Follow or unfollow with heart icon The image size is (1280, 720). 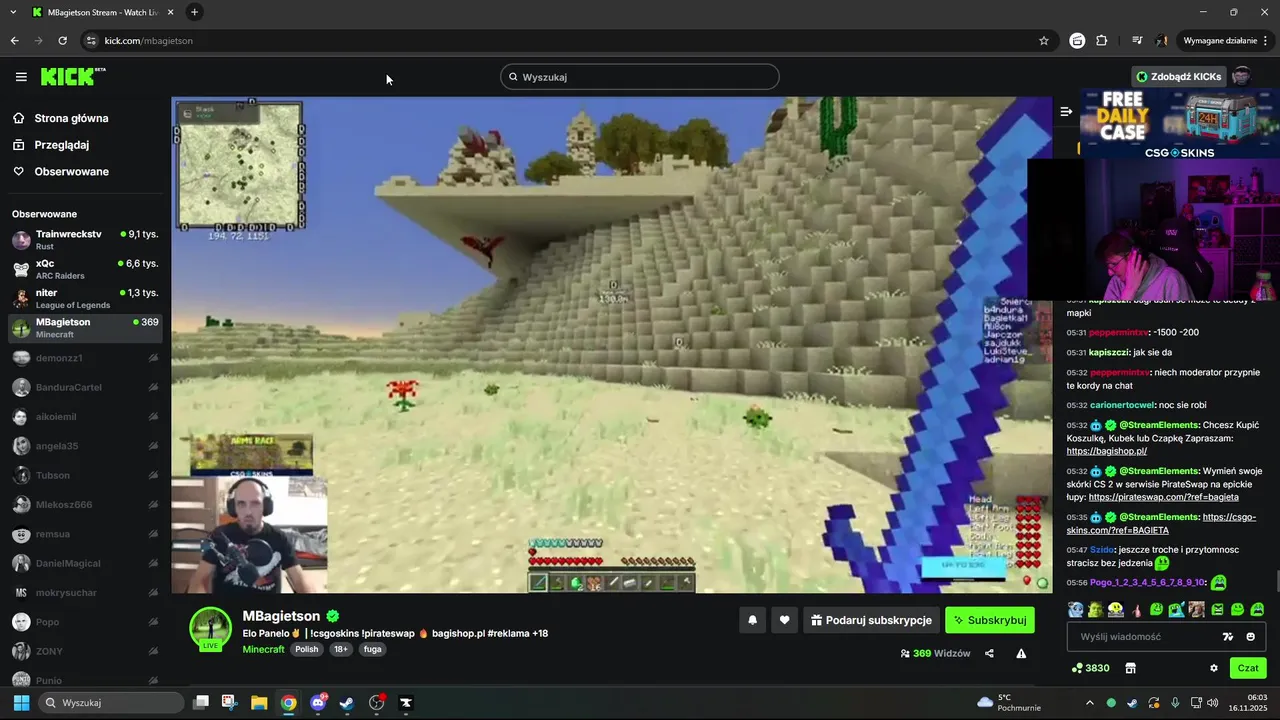click(785, 620)
